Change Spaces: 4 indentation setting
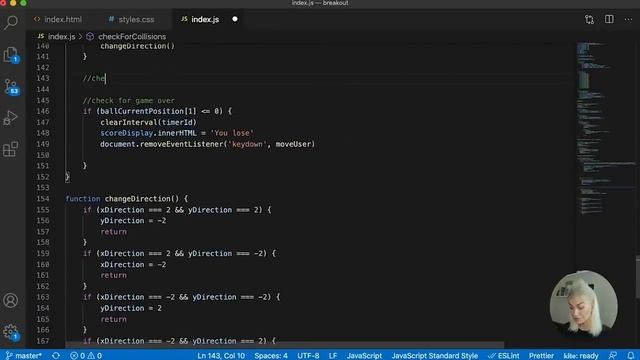The image size is (640, 360). (271, 356)
